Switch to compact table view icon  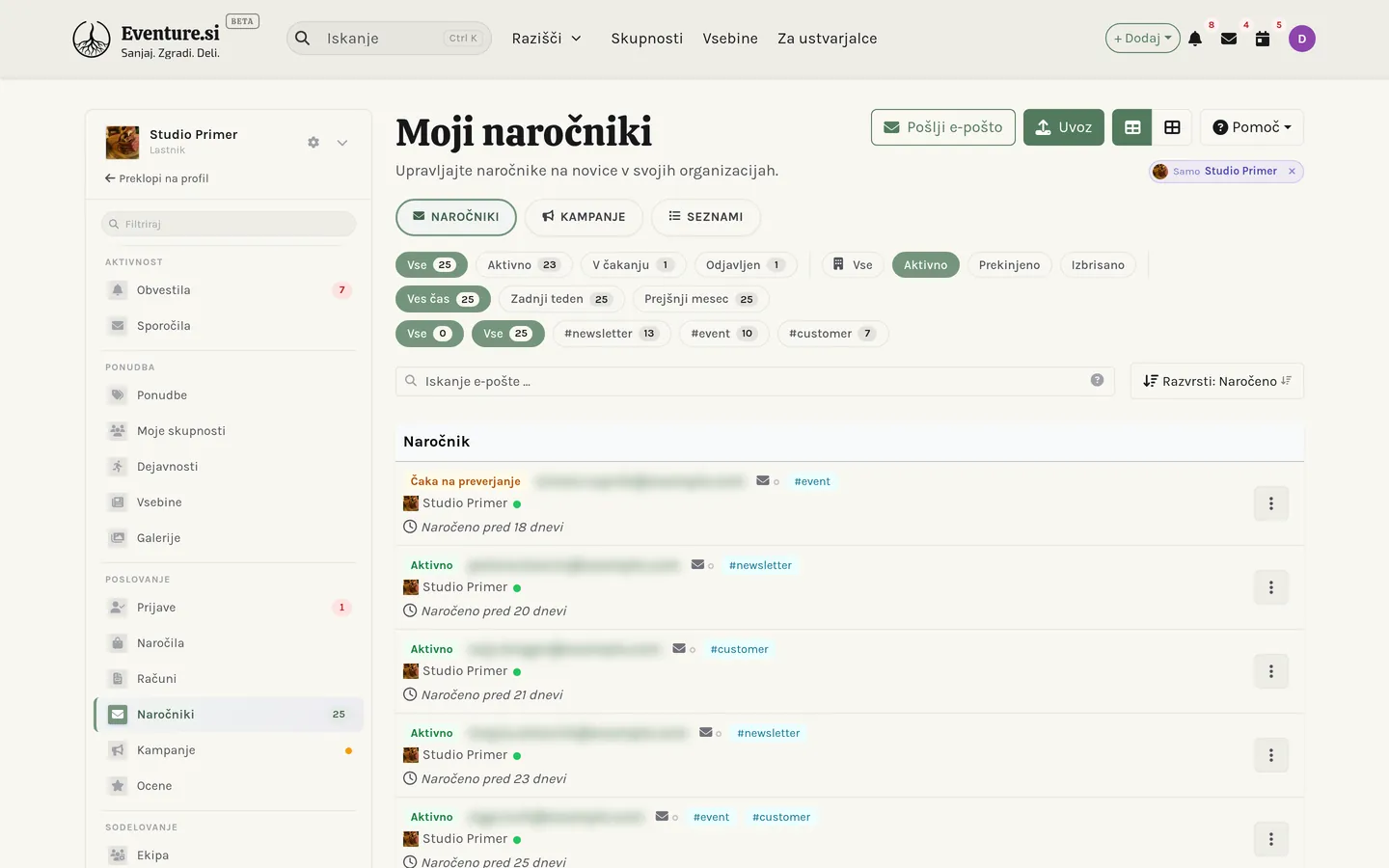pos(1132,127)
